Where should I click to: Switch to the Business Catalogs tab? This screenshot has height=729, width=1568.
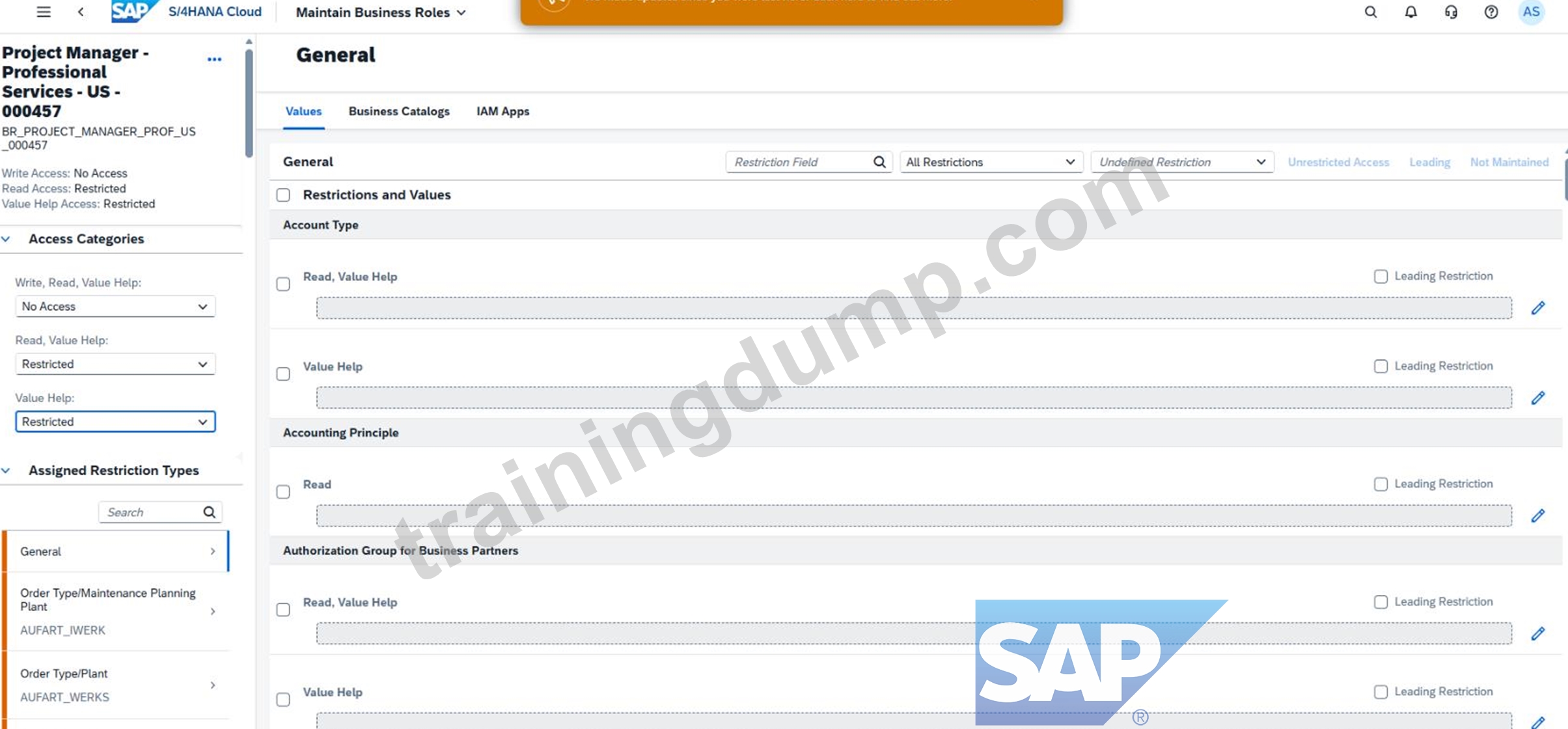tap(399, 111)
